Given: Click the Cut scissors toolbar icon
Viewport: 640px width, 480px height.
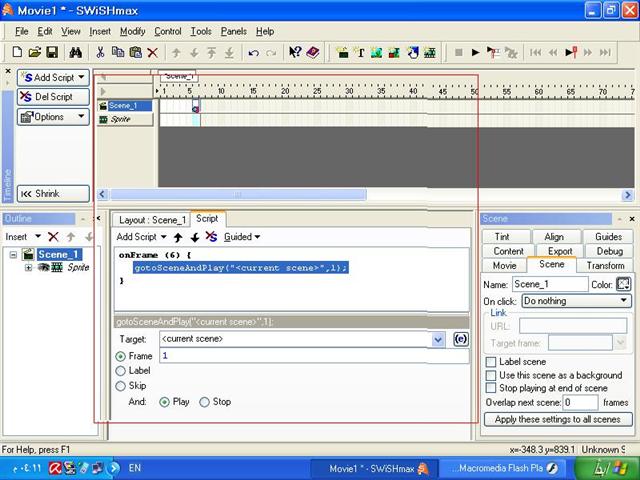Looking at the screenshot, I should click(100, 52).
